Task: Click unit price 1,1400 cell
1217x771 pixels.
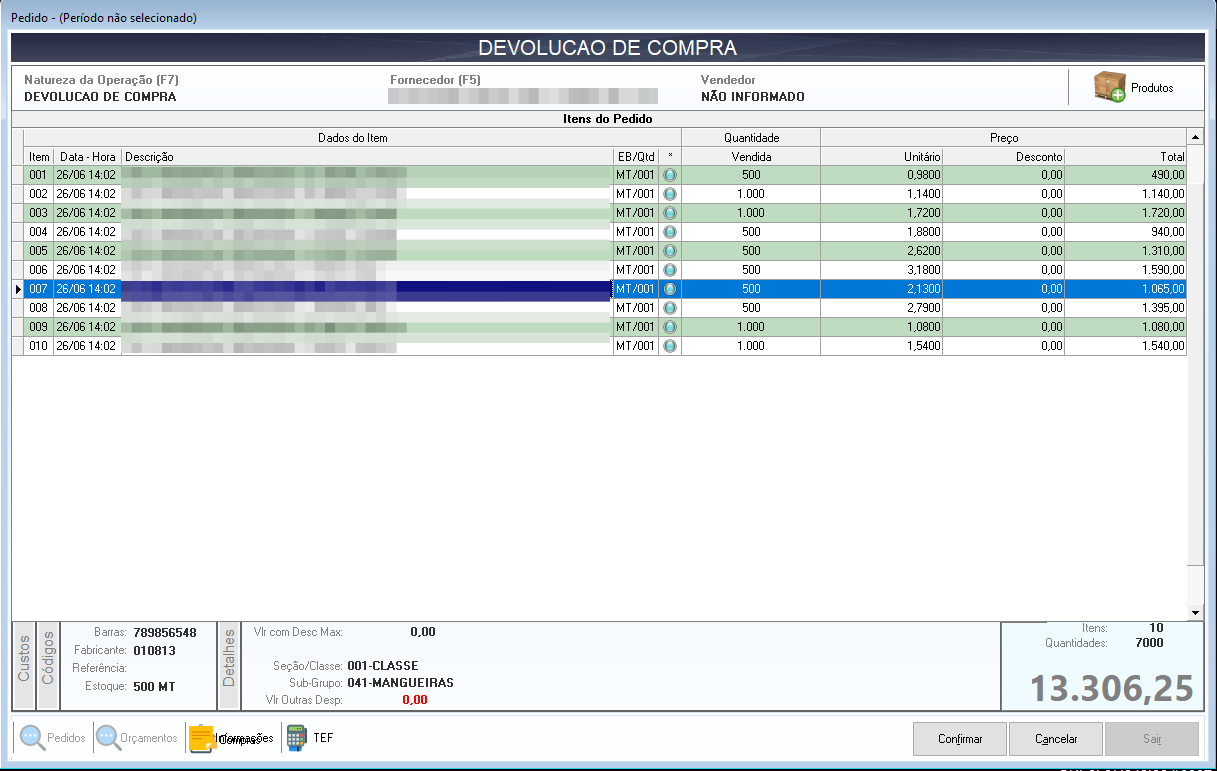Action: tap(881, 193)
